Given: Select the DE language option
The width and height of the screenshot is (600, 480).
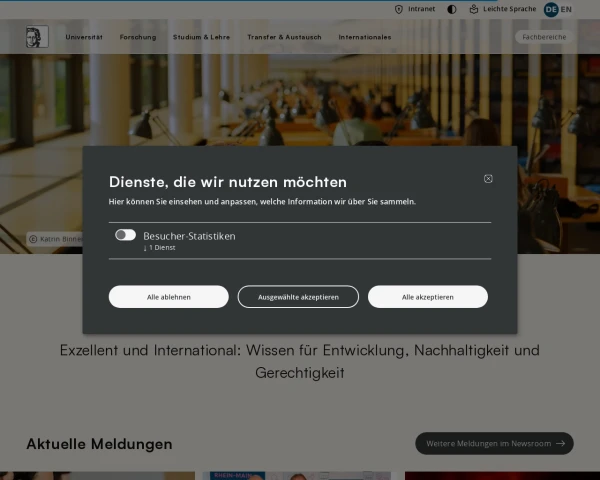Looking at the screenshot, I should [551, 10].
